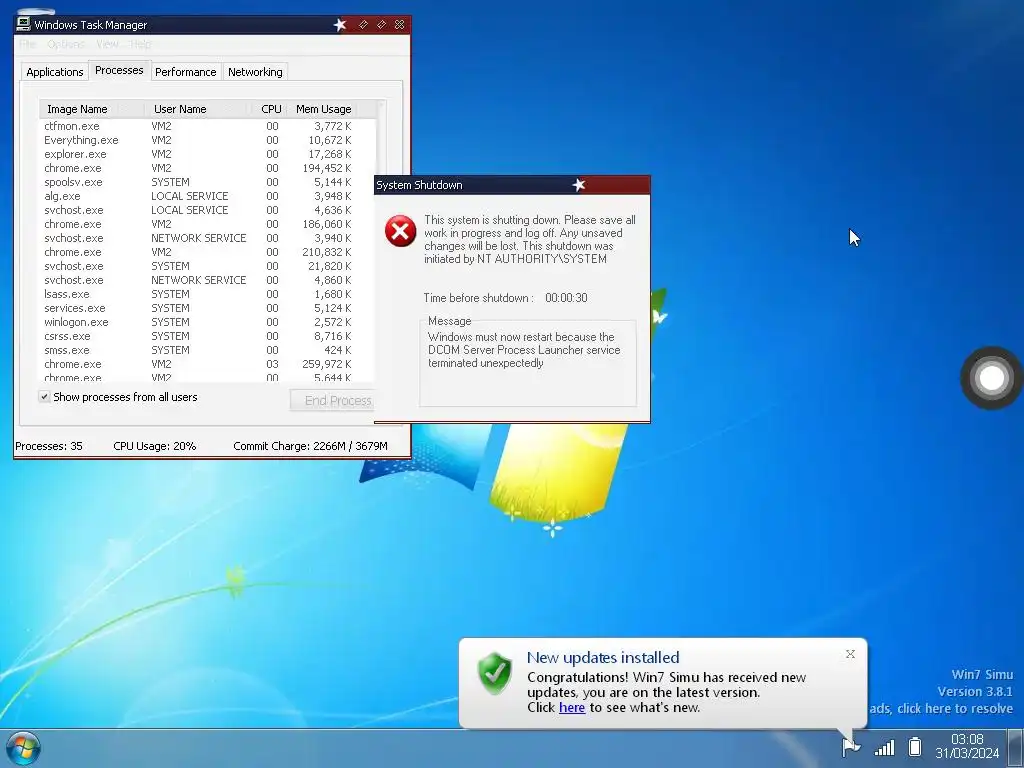1024x768 pixels.
Task: Select chrome.exe using 186,060 K
Action: [x=207, y=224]
